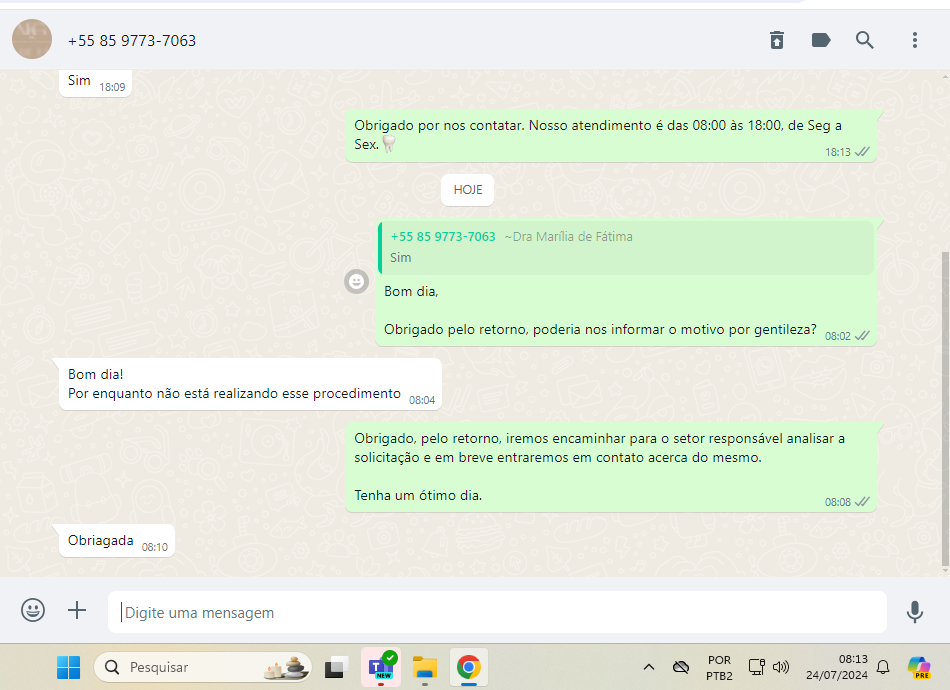Screen dimensions: 950x690
Task: Click the plus attachment button
Action: [x=77, y=610]
